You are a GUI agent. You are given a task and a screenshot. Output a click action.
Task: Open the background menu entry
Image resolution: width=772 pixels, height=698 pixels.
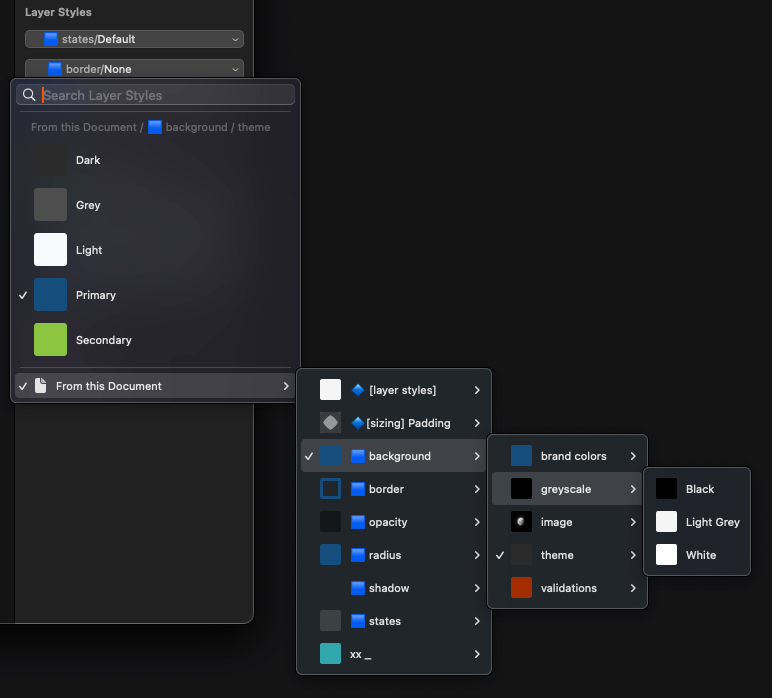tap(393, 456)
